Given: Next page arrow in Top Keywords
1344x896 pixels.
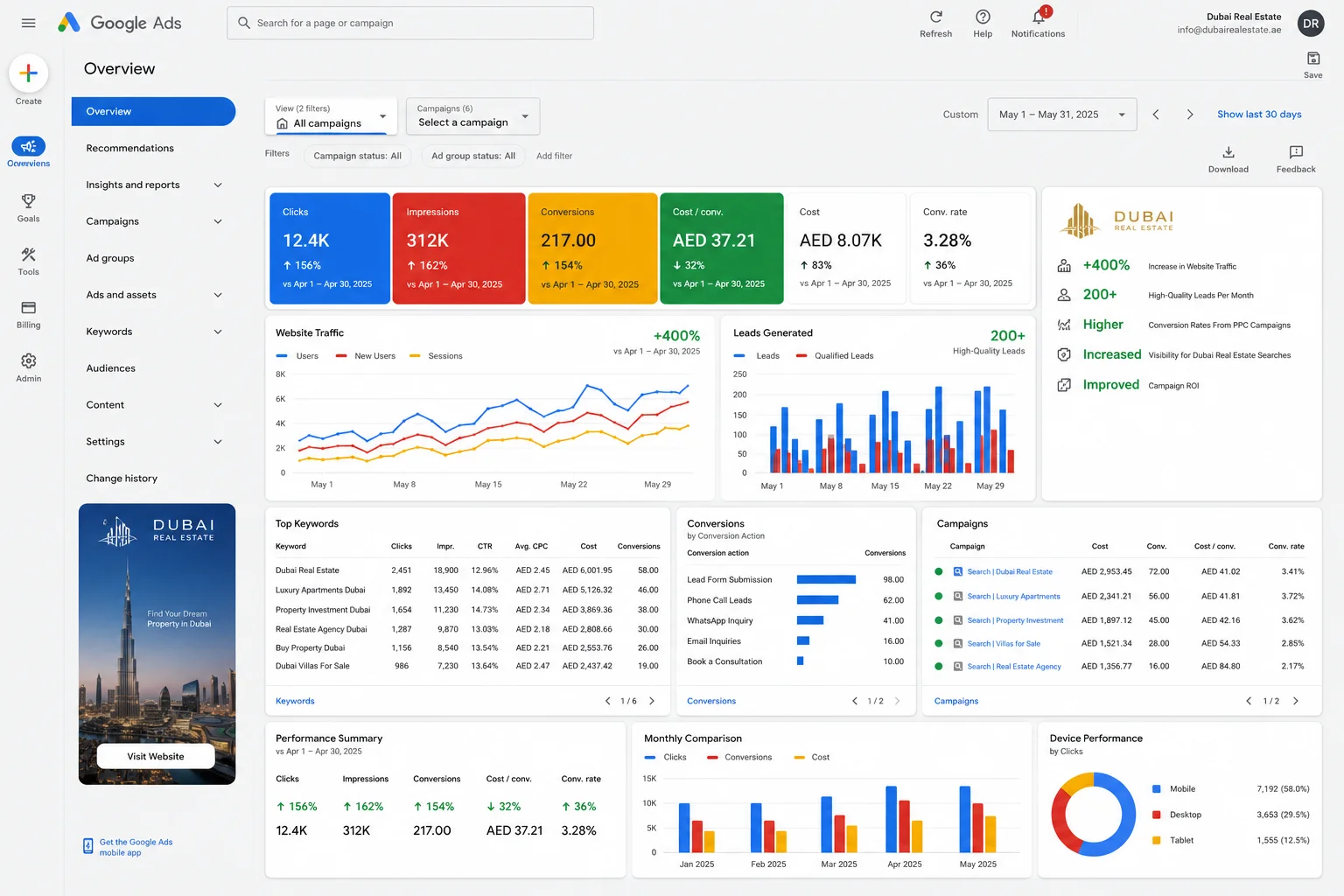Looking at the screenshot, I should pos(652,701).
